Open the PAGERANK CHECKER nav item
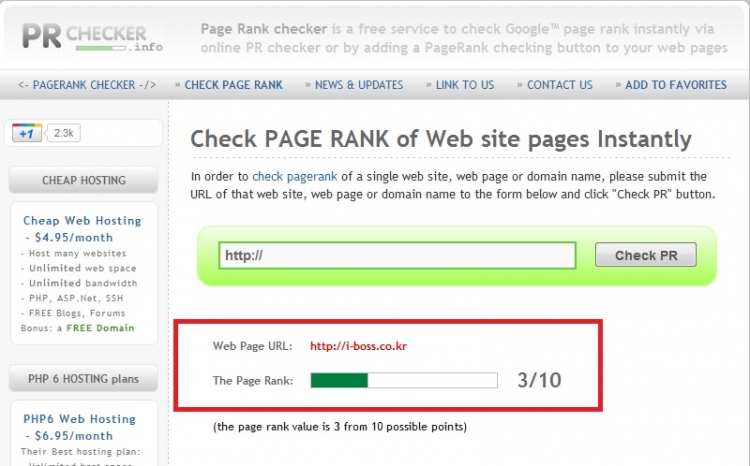750x466 pixels. pos(87,85)
